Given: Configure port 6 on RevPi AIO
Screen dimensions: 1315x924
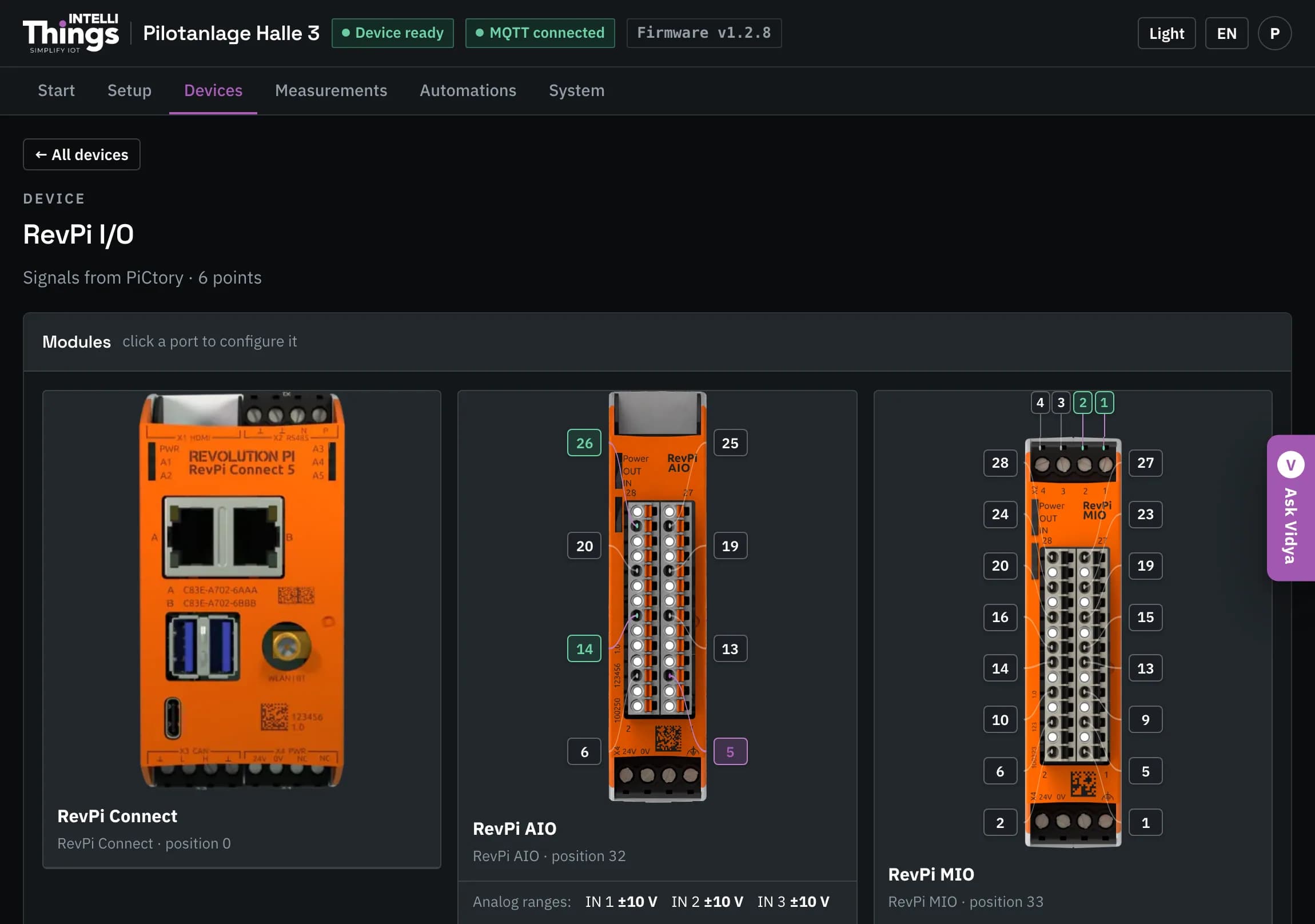Looking at the screenshot, I should [x=584, y=751].
